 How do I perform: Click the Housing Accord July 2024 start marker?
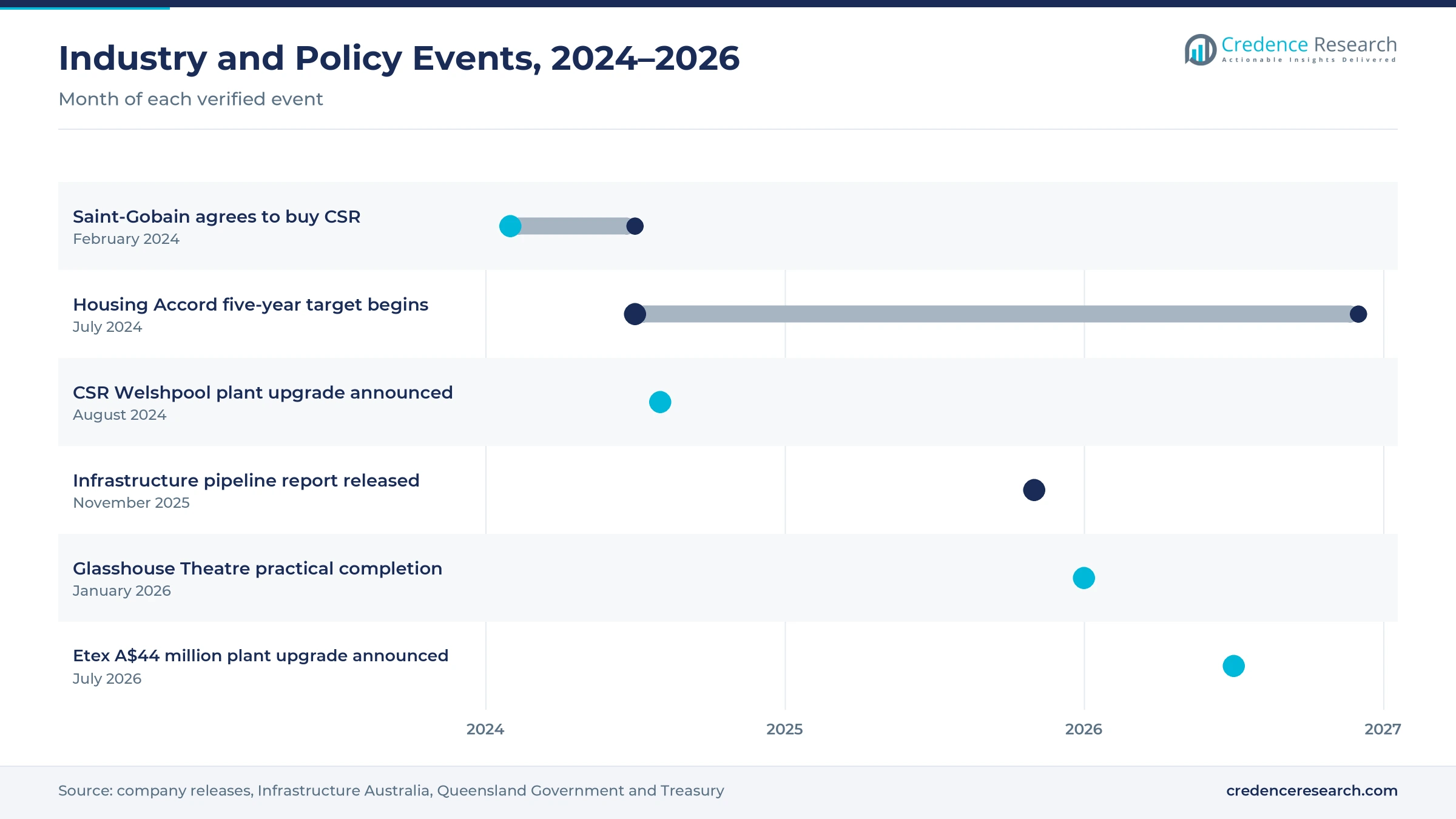point(635,314)
